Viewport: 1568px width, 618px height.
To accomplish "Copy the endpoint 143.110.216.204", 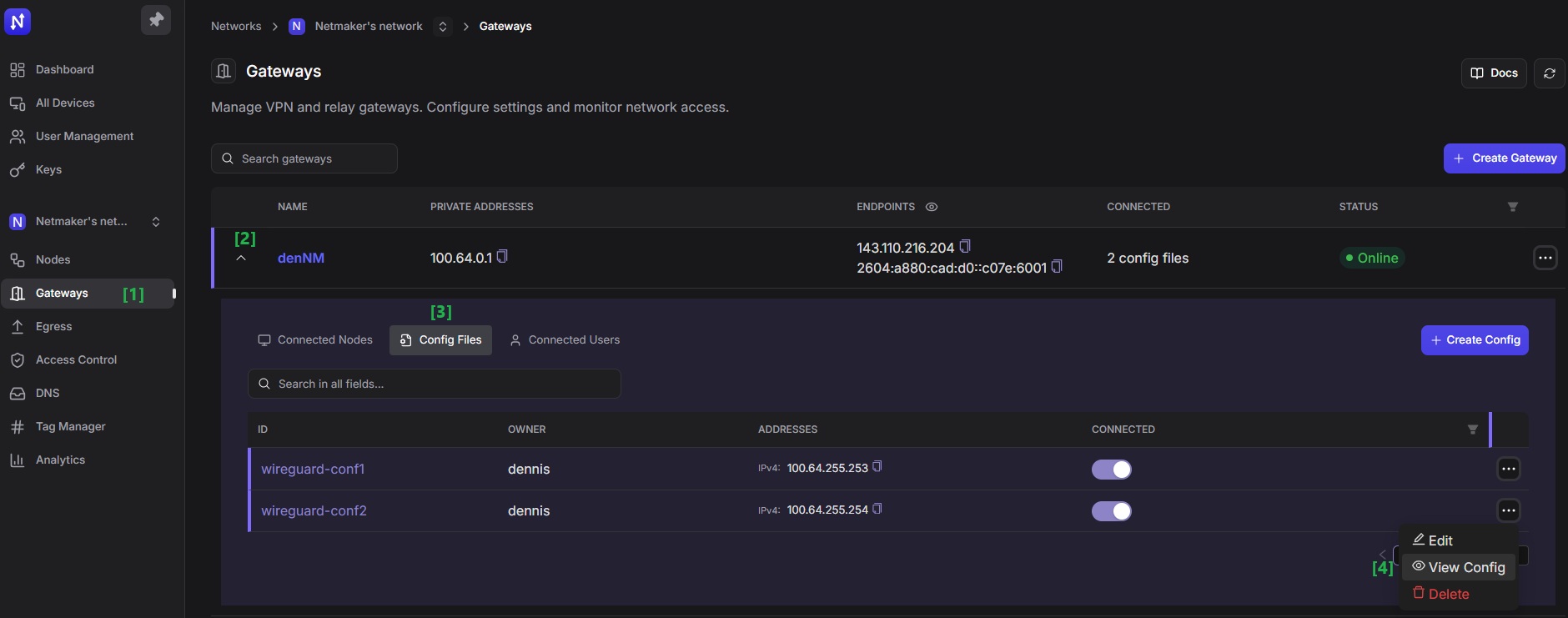I will pyautogui.click(x=965, y=247).
